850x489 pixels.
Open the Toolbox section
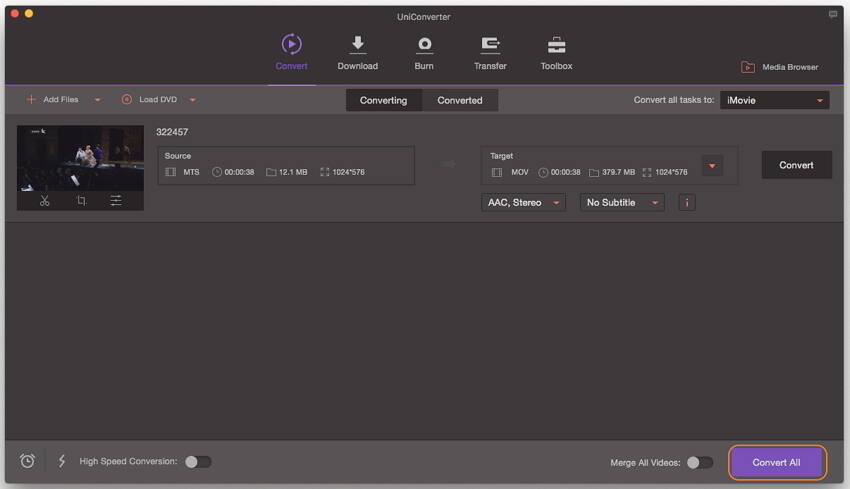pos(556,53)
